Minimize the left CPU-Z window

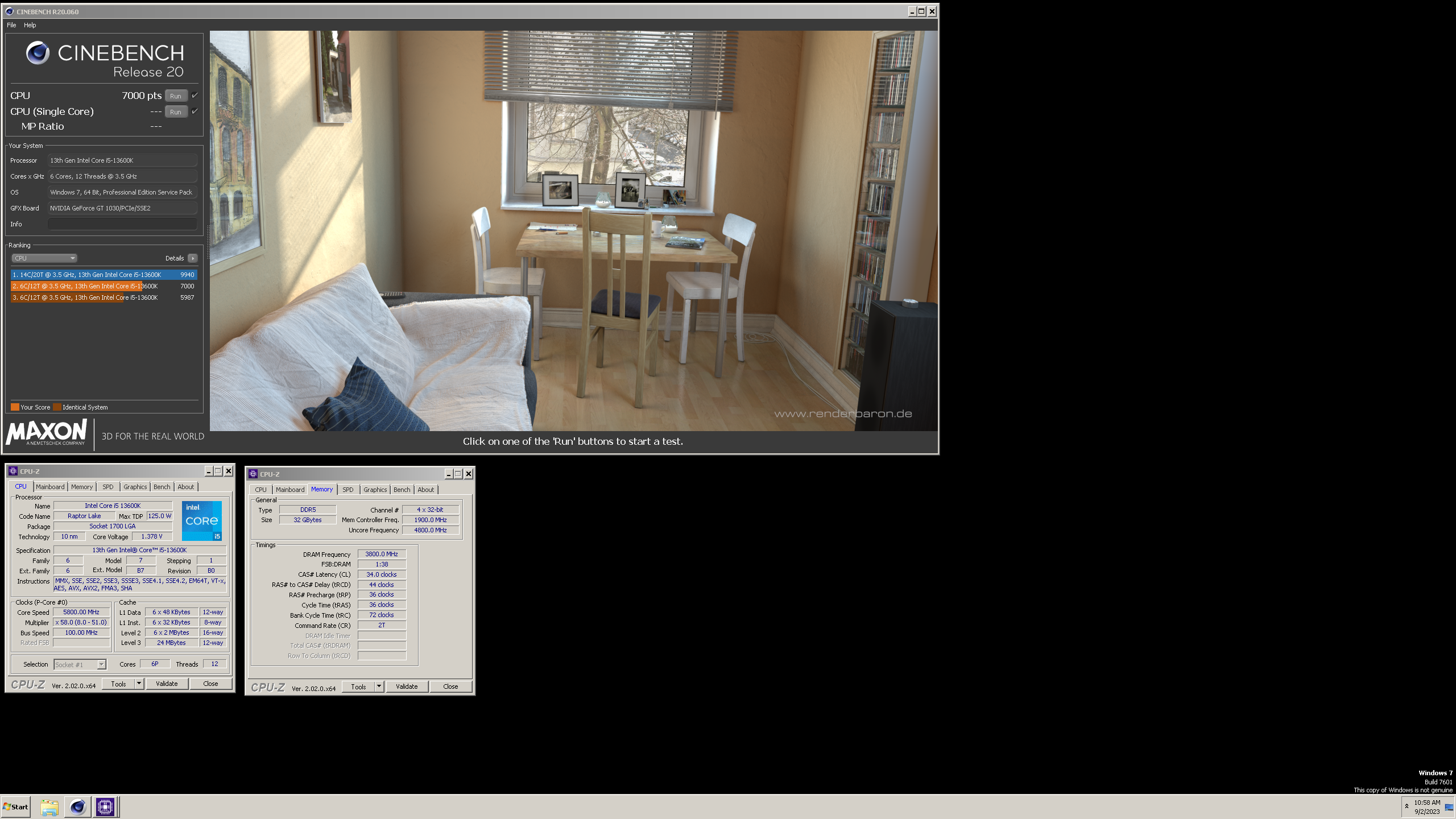pos(209,471)
